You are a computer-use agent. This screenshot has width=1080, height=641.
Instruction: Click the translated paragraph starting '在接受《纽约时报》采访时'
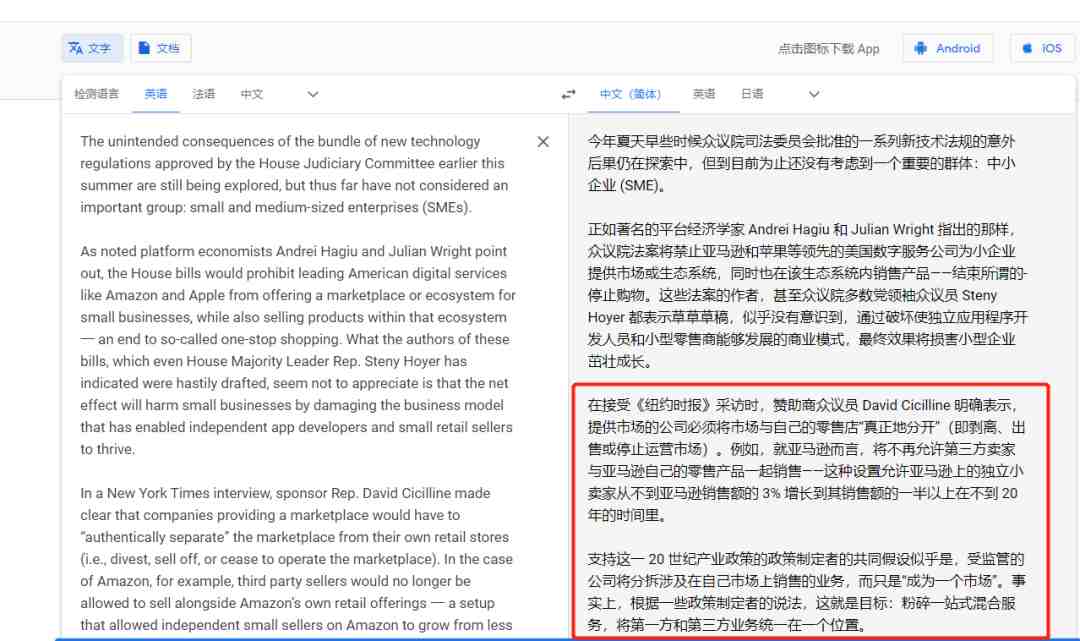tap(806, 460)
